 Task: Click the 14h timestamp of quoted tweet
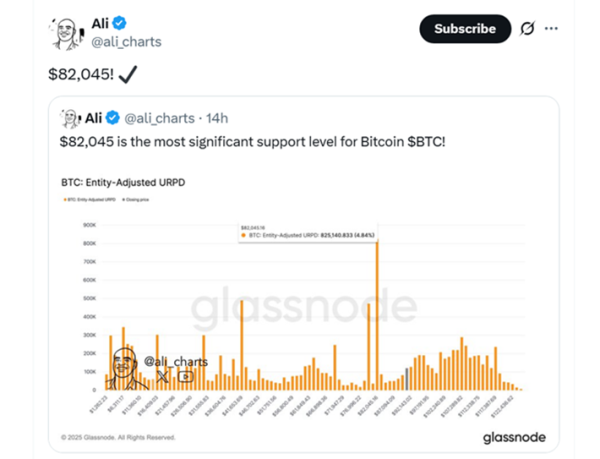pos(220,117)
